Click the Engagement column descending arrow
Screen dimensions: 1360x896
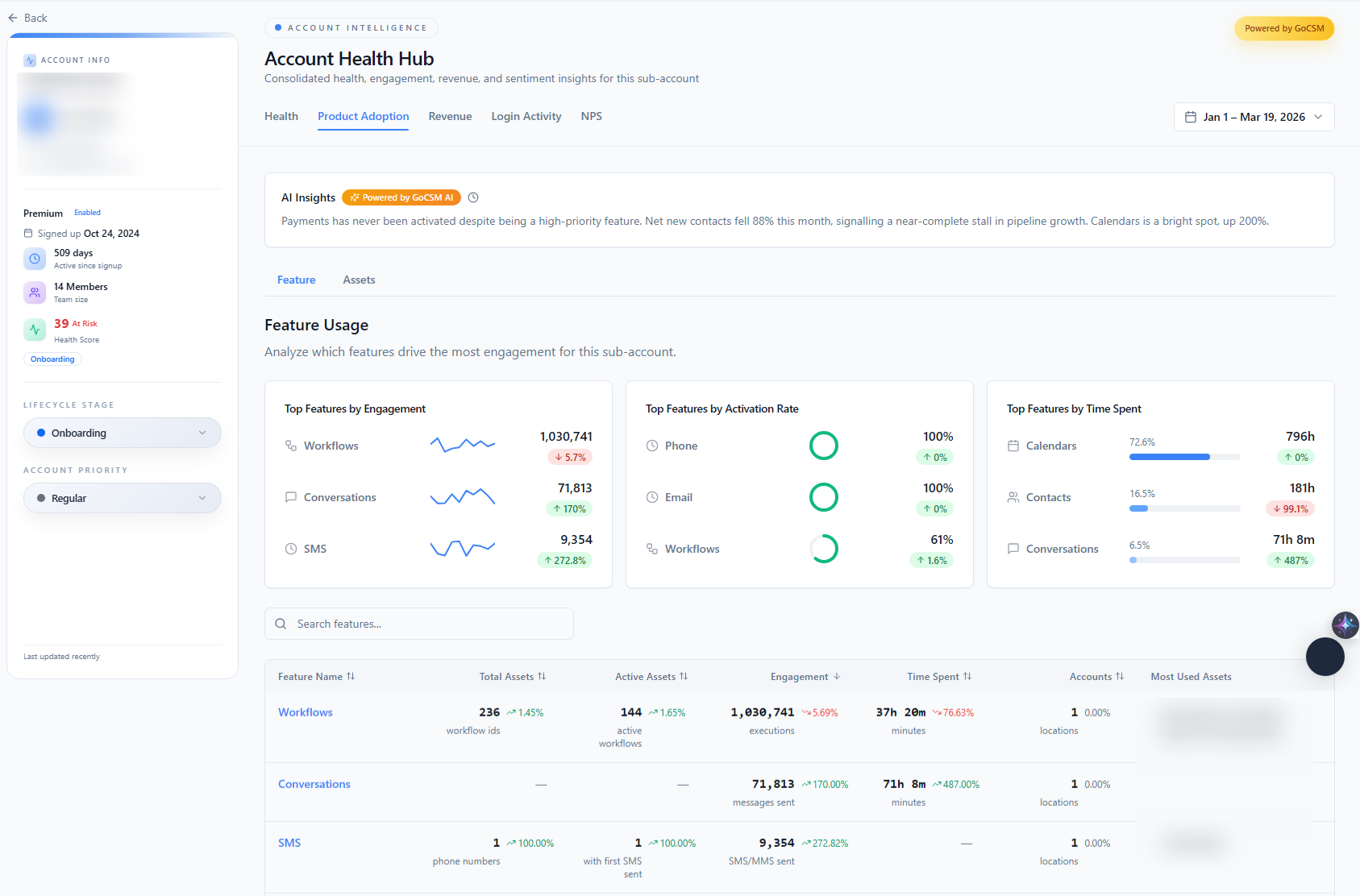(837, 677)
